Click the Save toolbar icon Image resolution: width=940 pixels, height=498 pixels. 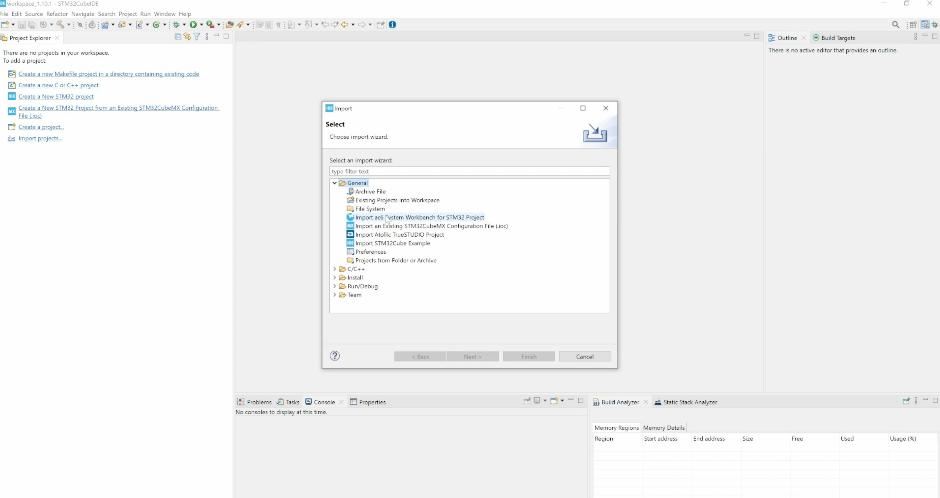point(22,25)
